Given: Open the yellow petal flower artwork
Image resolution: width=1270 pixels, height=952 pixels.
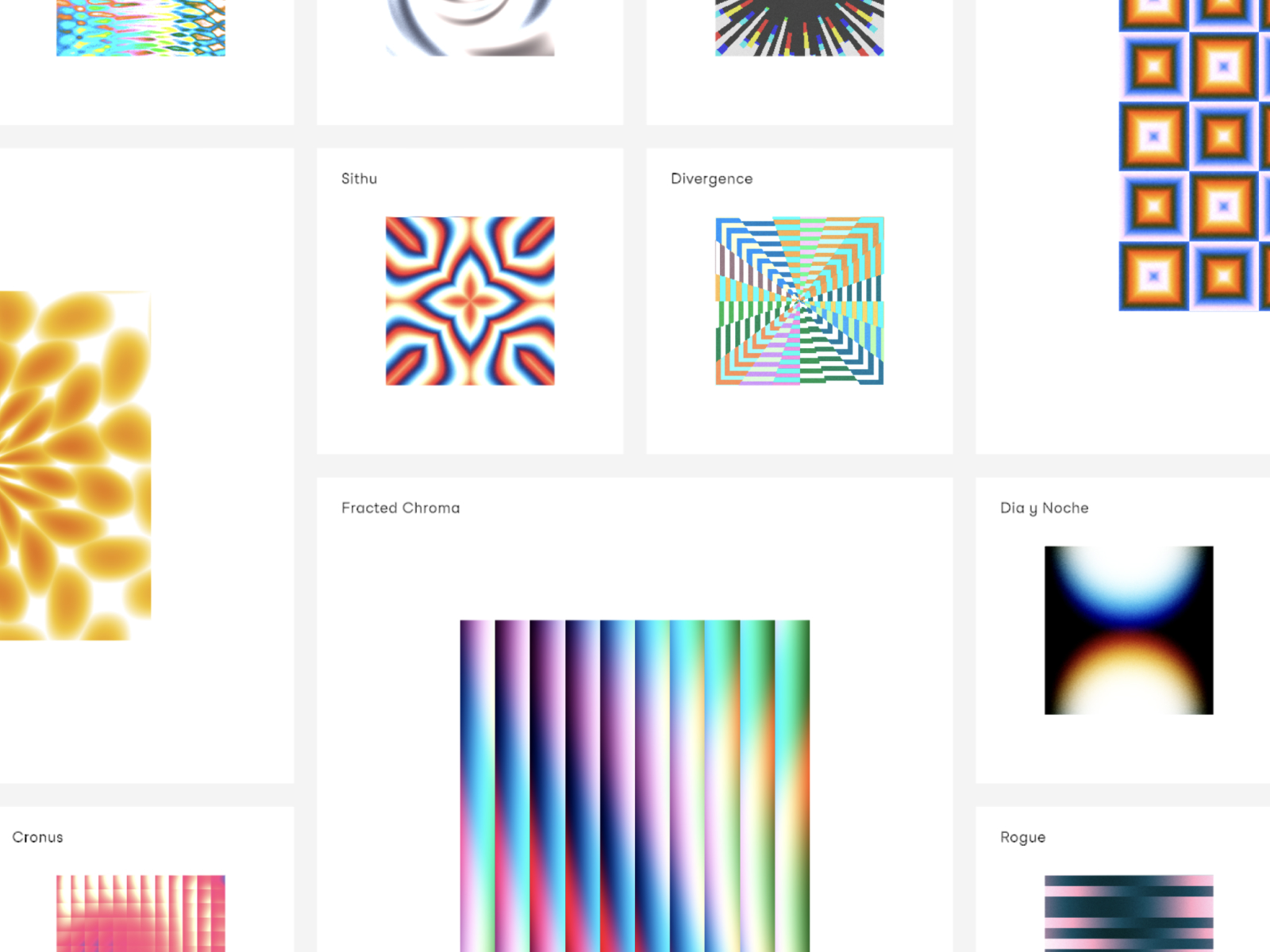Looking at the screenshot, I should pos(75,466).
